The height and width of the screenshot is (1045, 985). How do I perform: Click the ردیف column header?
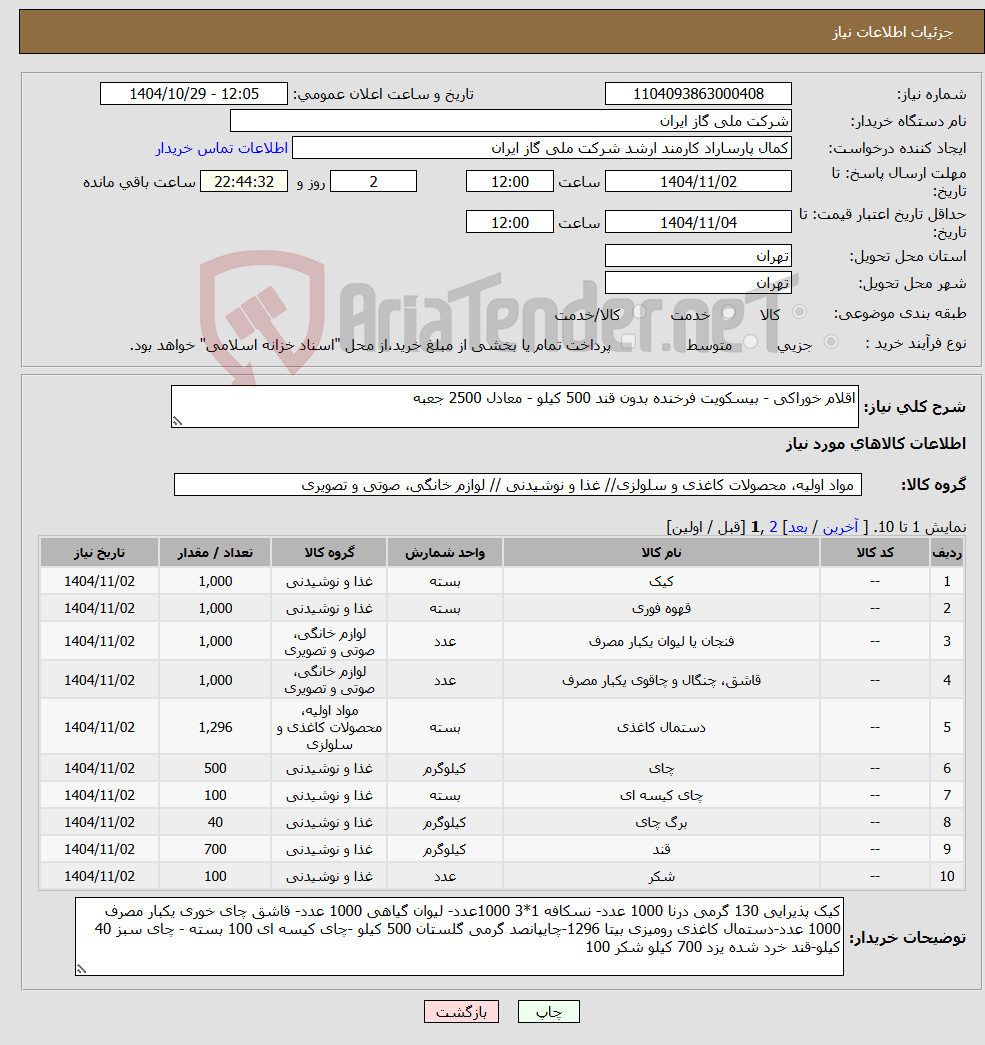[x=947, y=552]
